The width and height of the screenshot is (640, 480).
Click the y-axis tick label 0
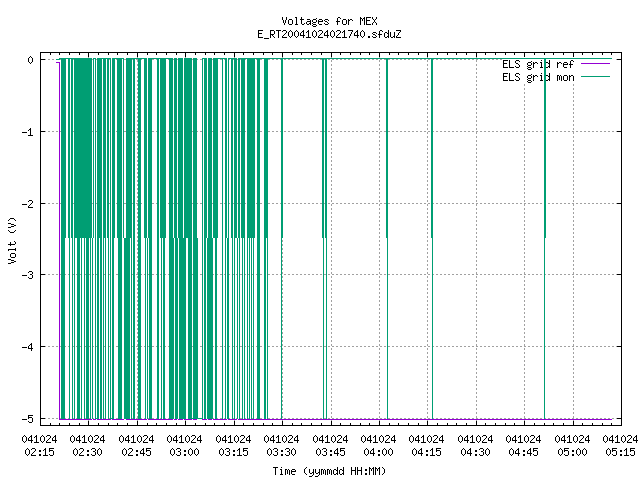pos(31,60)
